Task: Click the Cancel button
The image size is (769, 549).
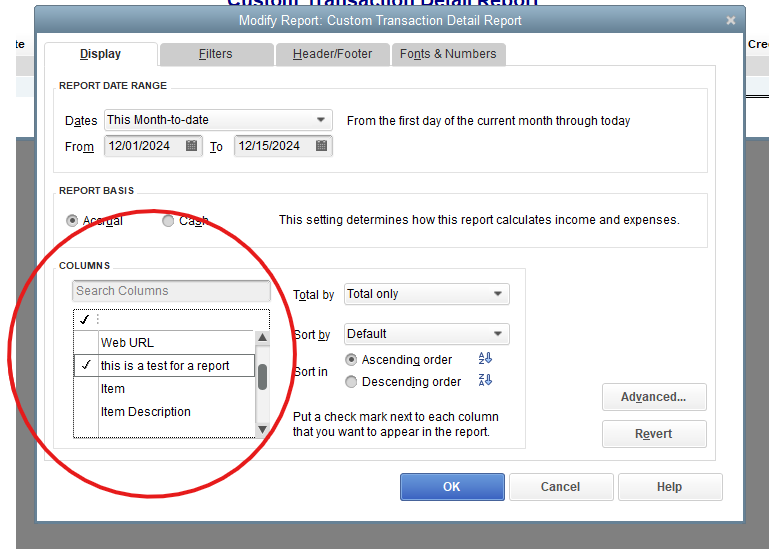Action: coord(561,487)
